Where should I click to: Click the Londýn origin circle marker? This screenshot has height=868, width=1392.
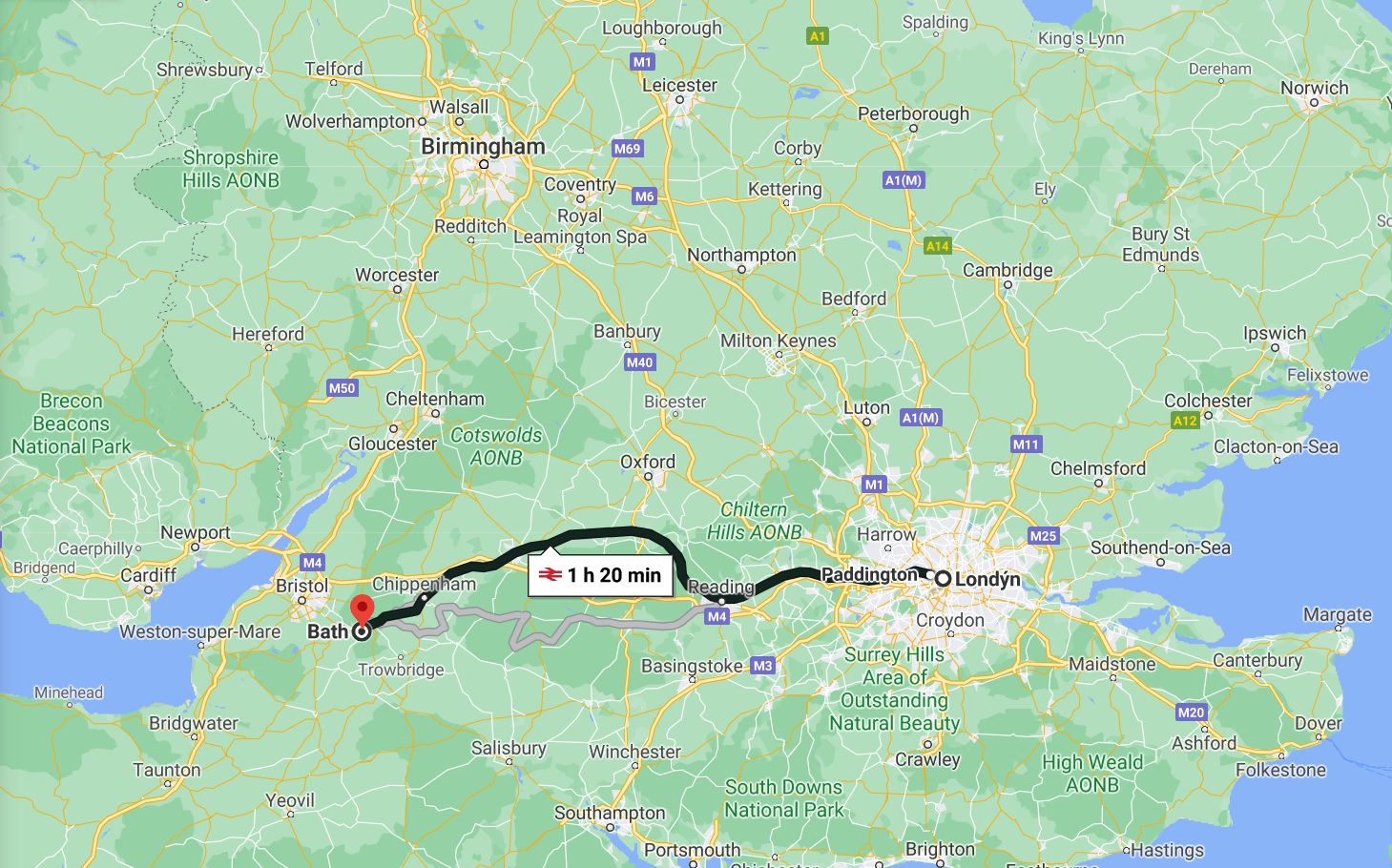coord(943,579)
